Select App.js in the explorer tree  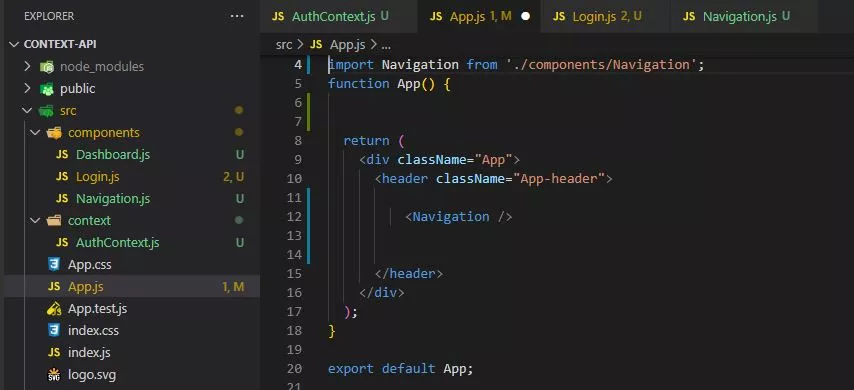(132, 287)
